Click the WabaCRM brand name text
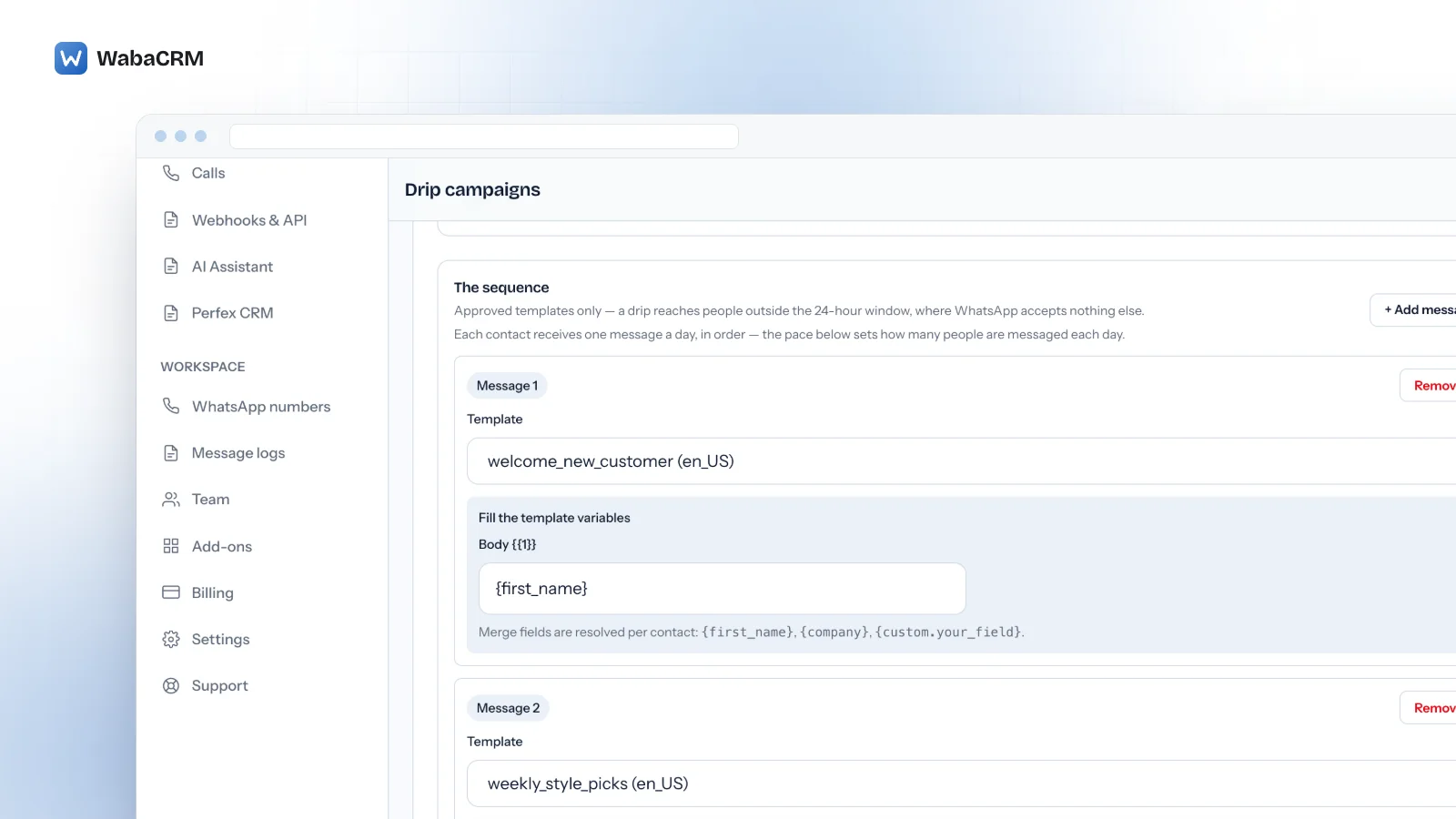Image resolution: width=1456 pixels, height=819 pixels. [150, 58]
